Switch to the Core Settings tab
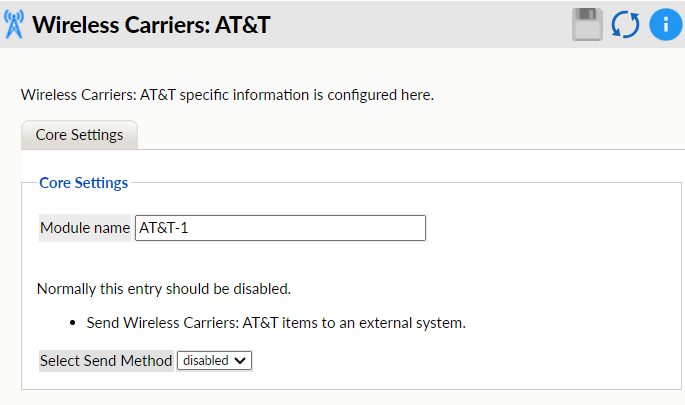 [x=79, y=135]
